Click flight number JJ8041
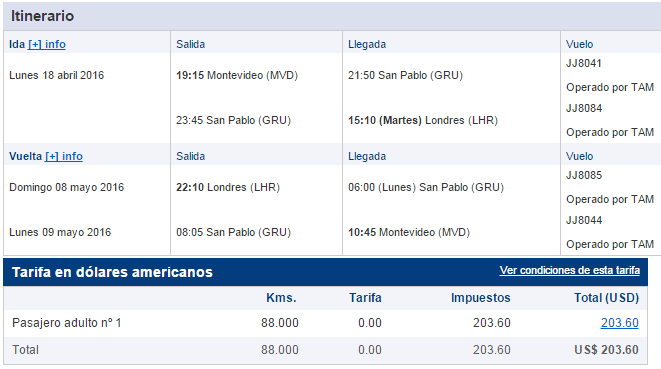This screenshot has height=369, width=661. click(x=583, y=63)
